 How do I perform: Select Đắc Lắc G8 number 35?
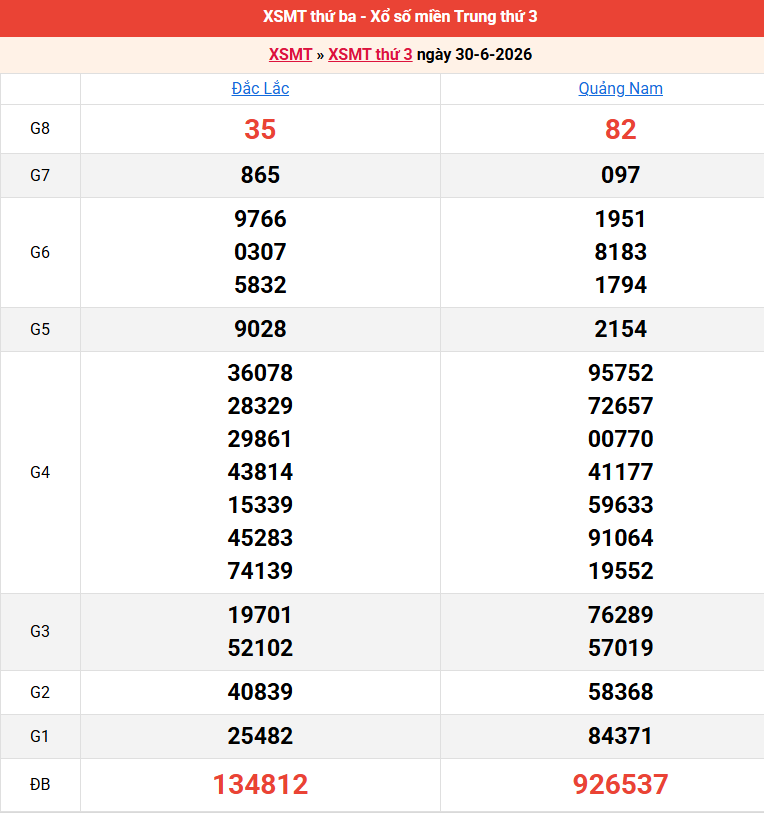click(260, 129)
